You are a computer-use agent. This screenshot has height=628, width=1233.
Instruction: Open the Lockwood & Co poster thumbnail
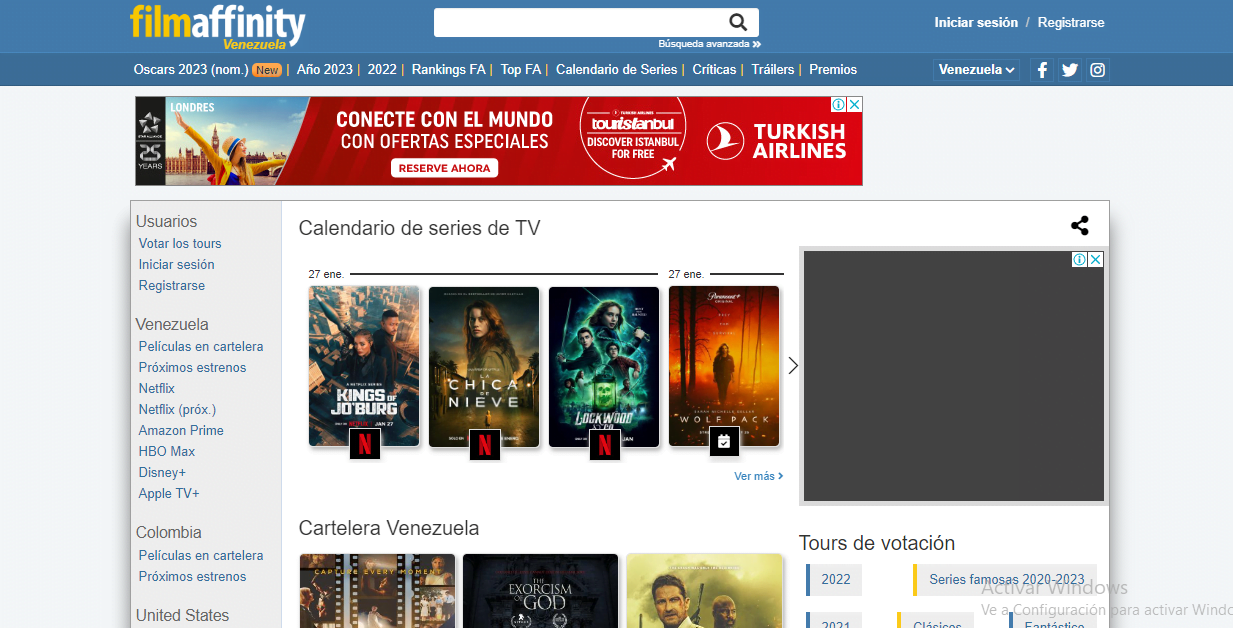(604, 365)
